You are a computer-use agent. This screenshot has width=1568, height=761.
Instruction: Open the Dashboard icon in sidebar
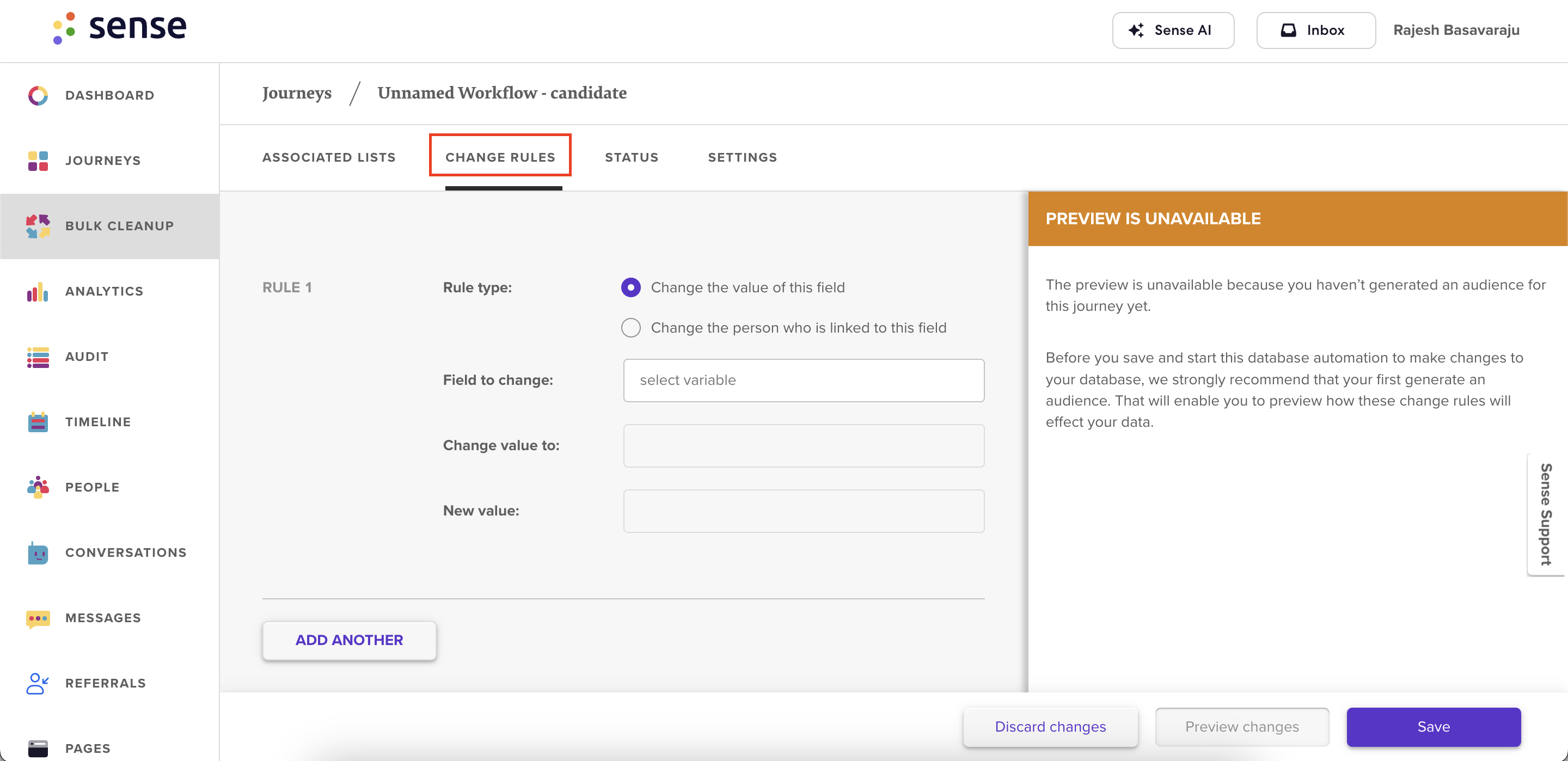click(38, 96)
